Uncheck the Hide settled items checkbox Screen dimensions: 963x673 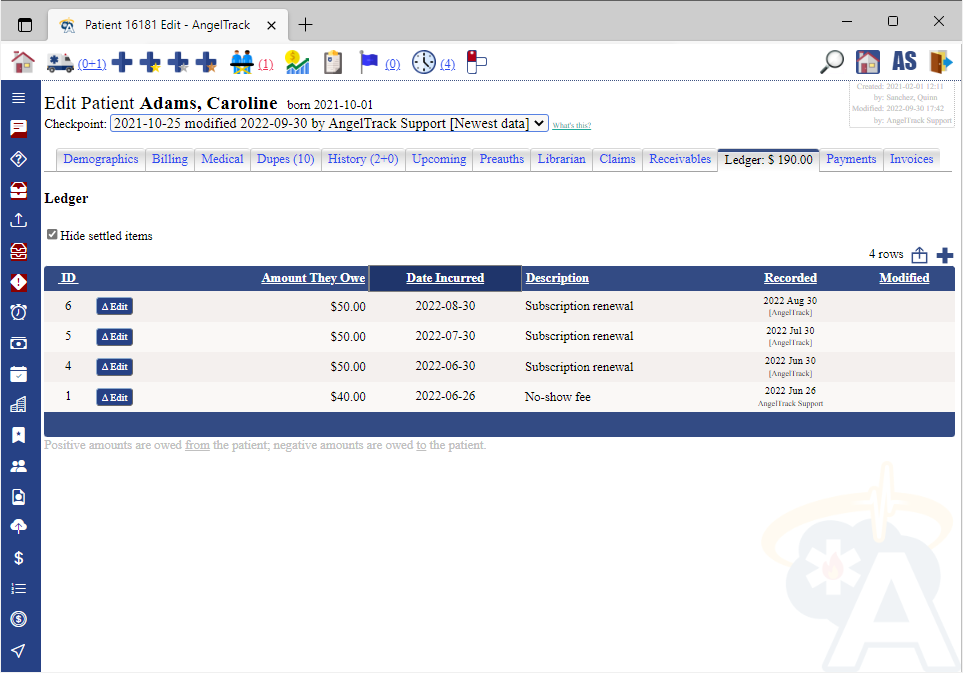tap(52, 235)
